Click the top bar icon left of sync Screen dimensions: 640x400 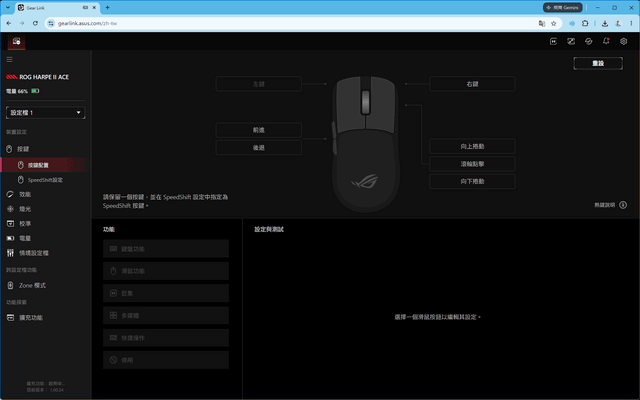tap(571, 41)
